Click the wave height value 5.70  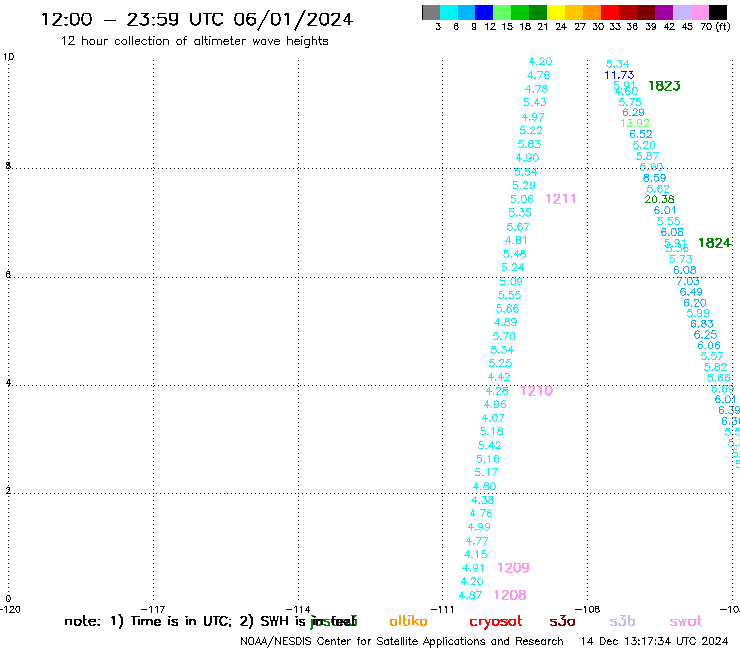click(x=504, y=337)
